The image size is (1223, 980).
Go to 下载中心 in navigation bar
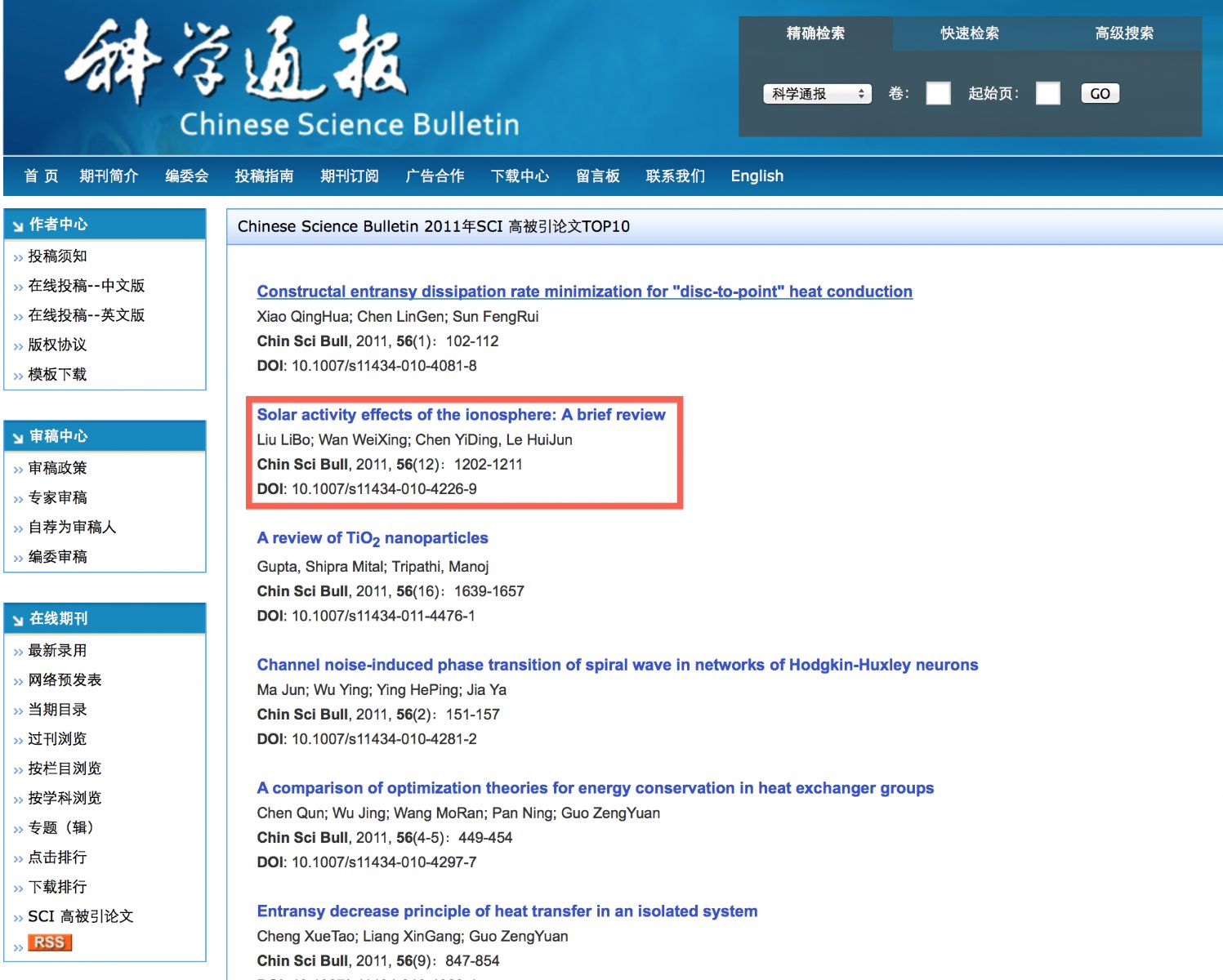click(520, 176)
